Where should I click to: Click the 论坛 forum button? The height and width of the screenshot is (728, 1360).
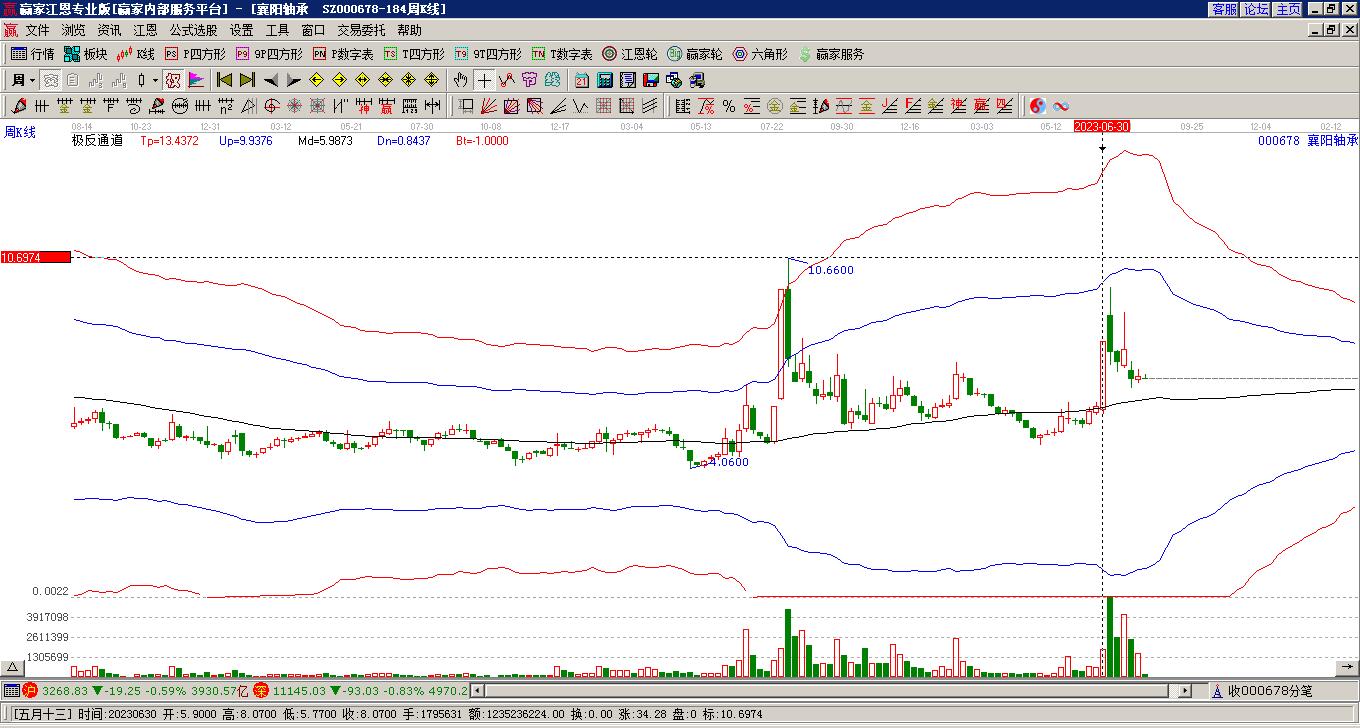[x=1256, y=9]
